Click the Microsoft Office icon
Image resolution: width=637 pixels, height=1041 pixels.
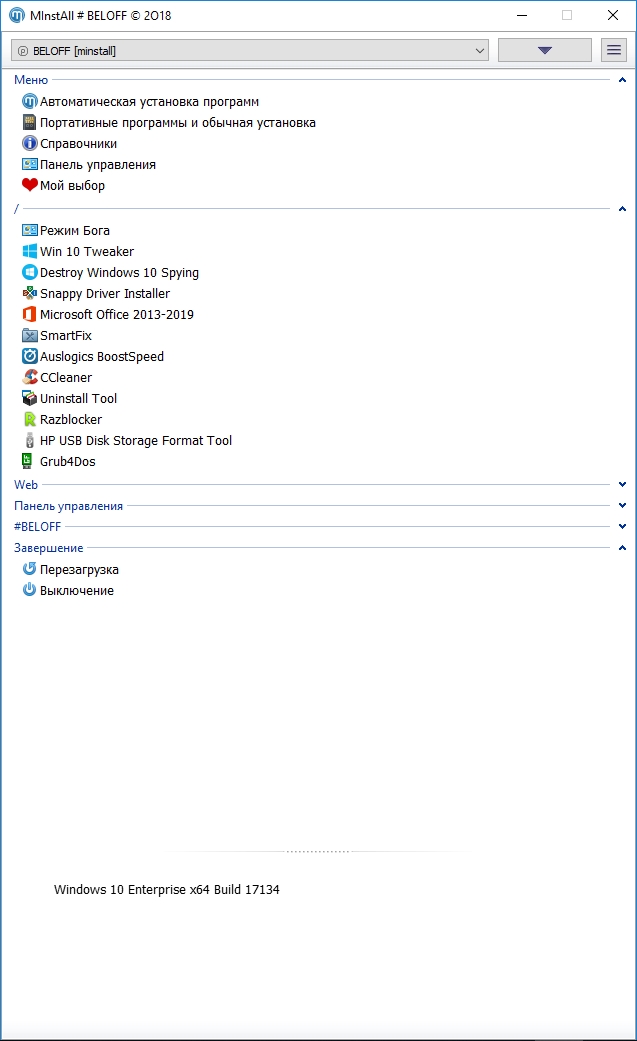point(29,314)
